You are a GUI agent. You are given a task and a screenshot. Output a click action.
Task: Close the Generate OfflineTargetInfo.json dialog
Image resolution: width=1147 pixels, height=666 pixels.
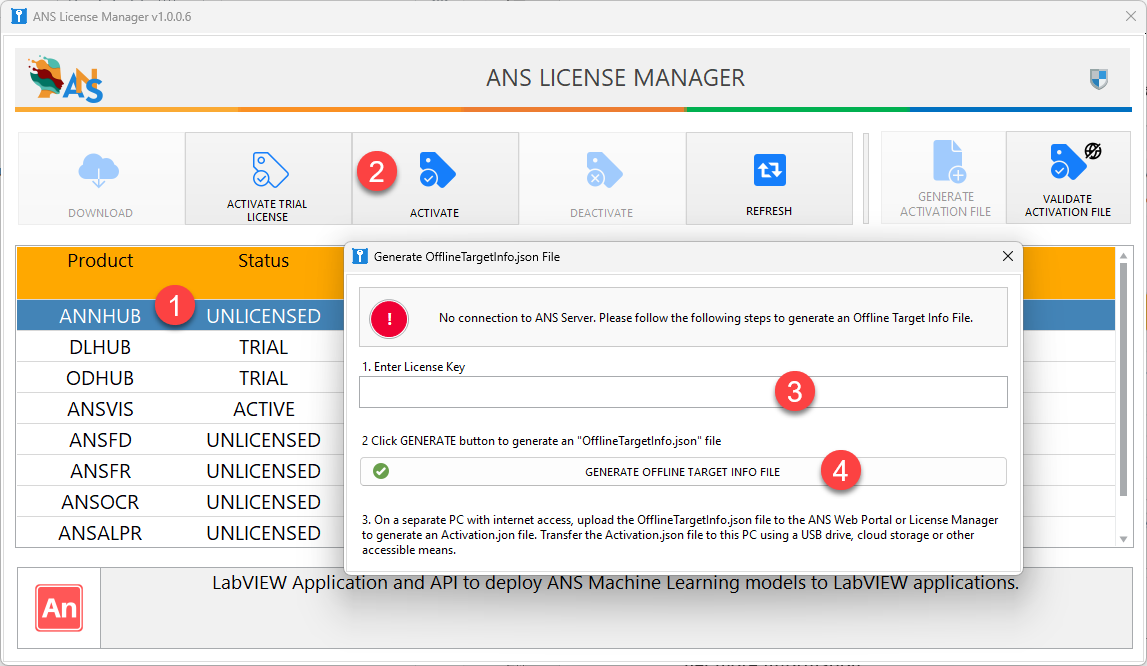click(1007, 257)
